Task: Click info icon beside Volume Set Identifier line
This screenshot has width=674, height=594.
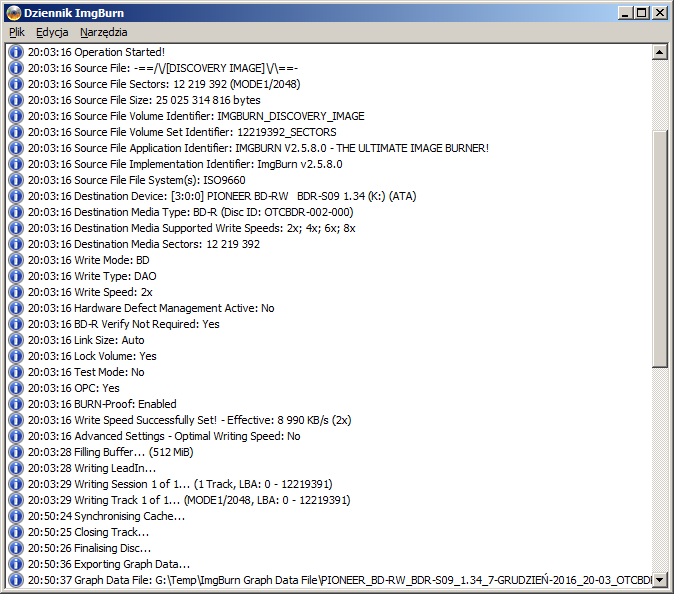Action: point(15,132)
